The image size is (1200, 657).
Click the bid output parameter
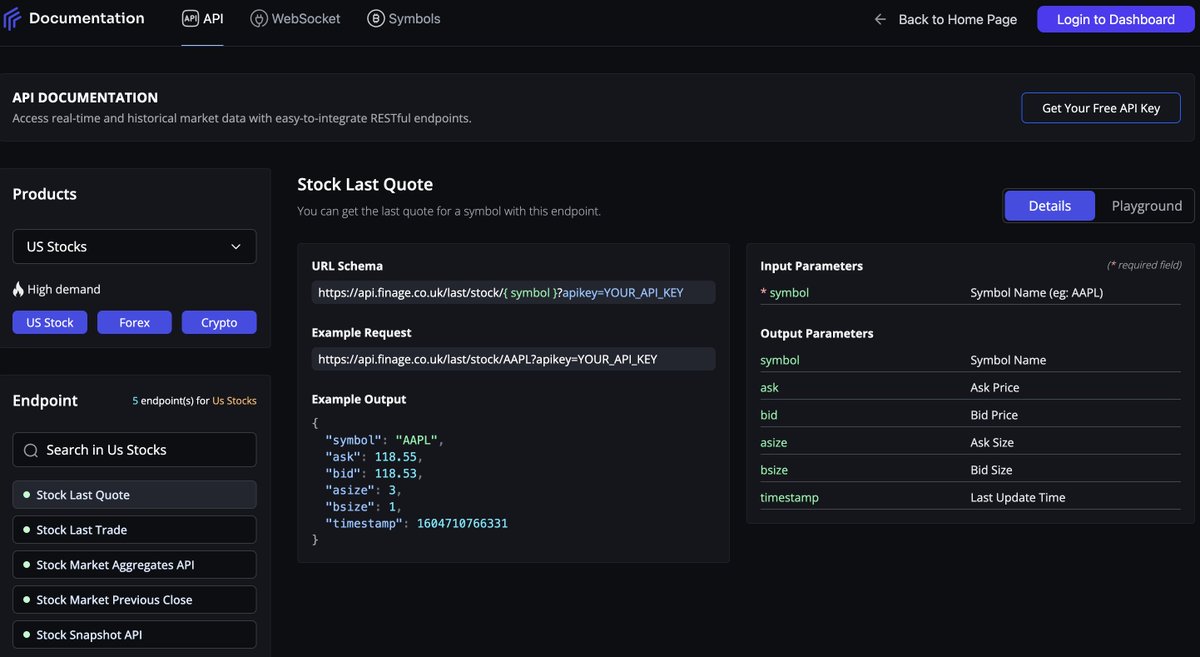pos(768,415)
